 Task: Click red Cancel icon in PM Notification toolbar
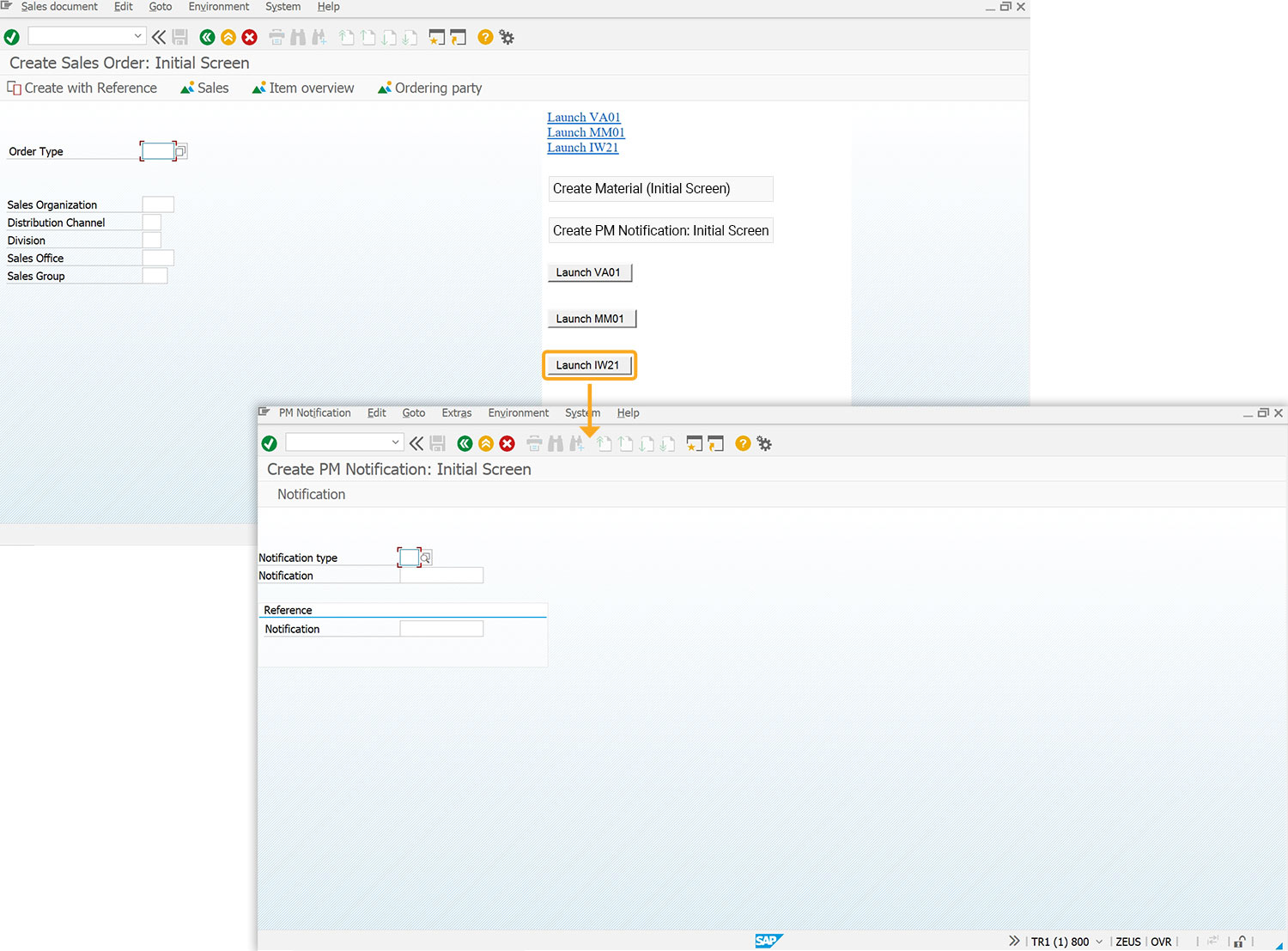click(x=507, y=443)
